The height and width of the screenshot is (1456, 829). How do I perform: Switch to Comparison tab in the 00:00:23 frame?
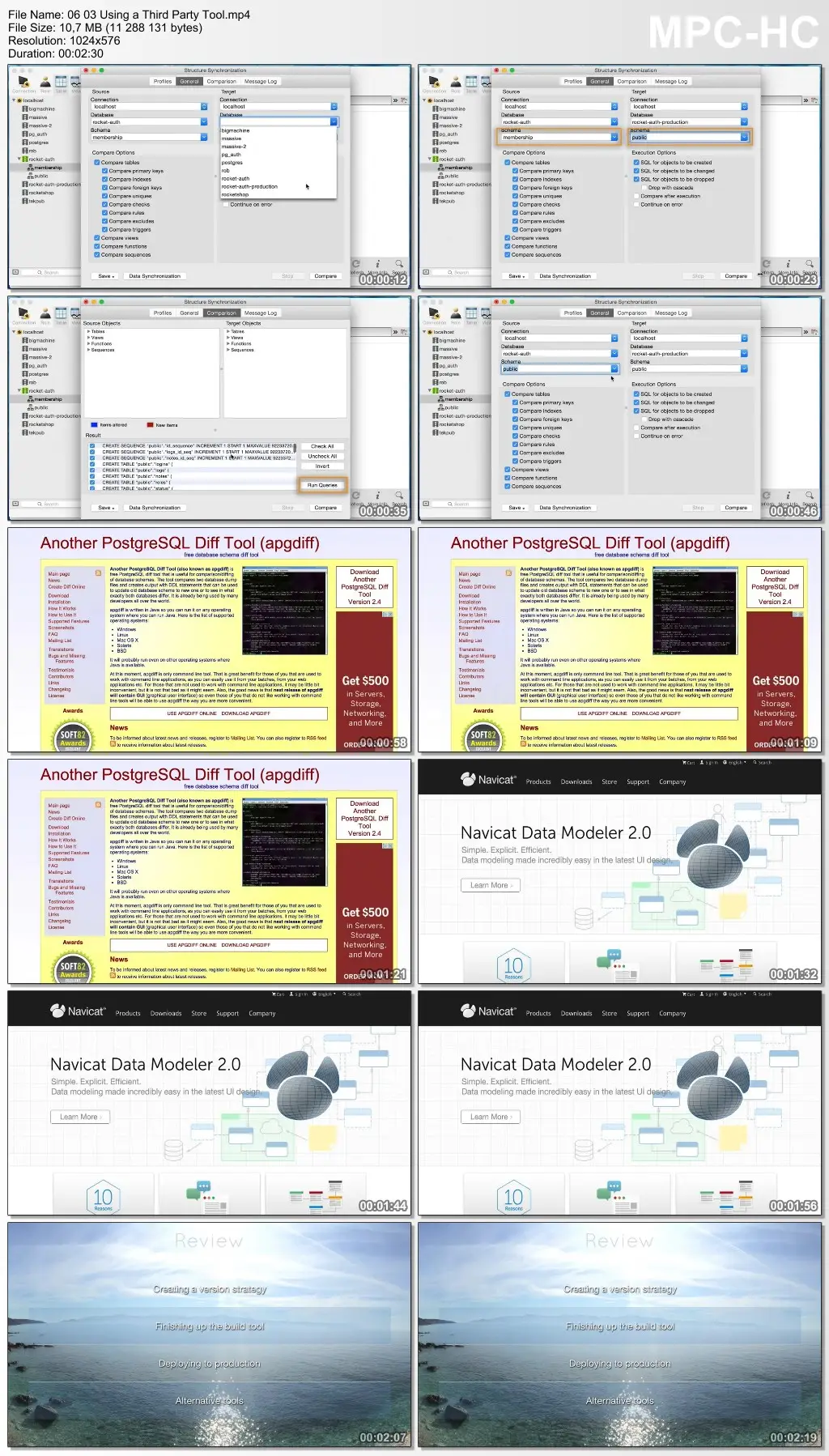(x=631, y=82)
